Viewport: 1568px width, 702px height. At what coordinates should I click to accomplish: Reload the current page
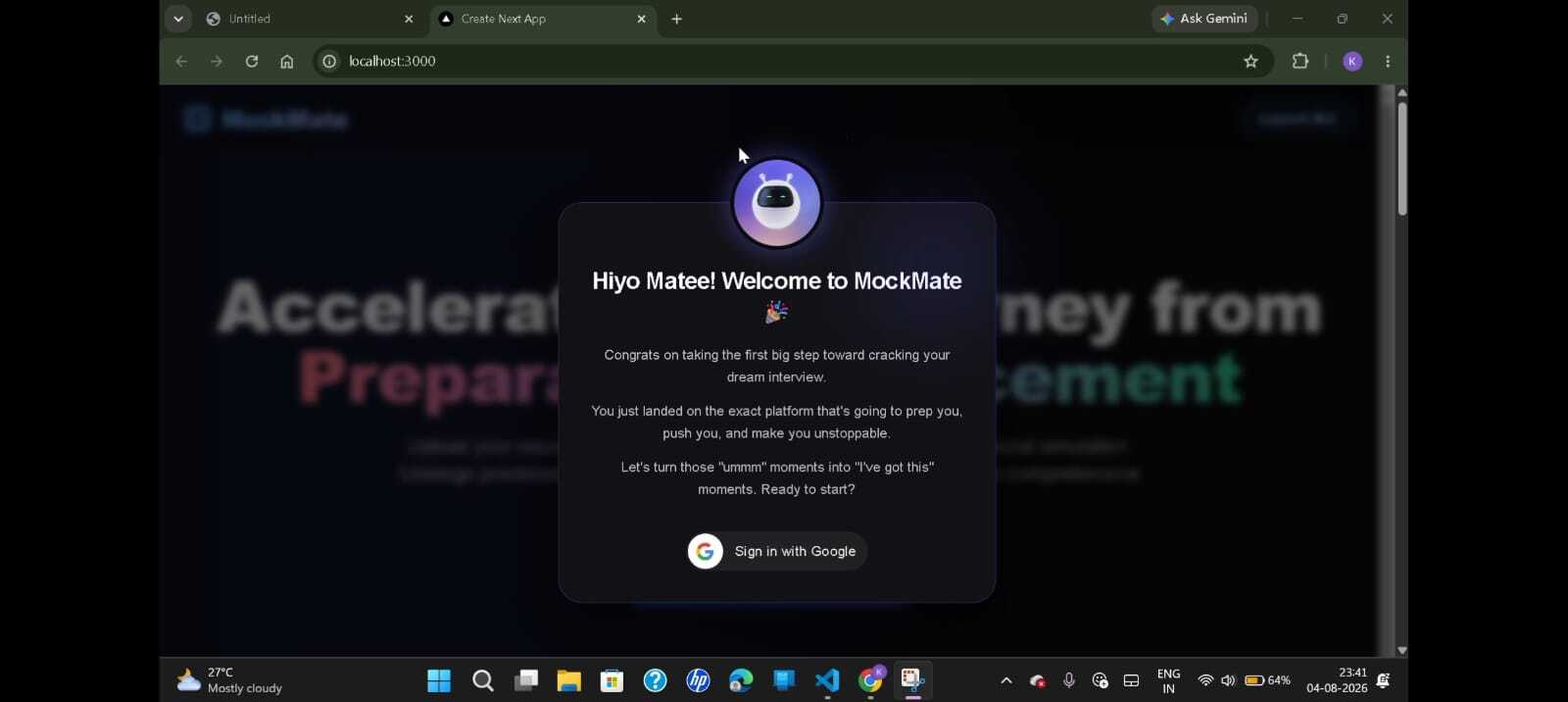pos(252,61)
